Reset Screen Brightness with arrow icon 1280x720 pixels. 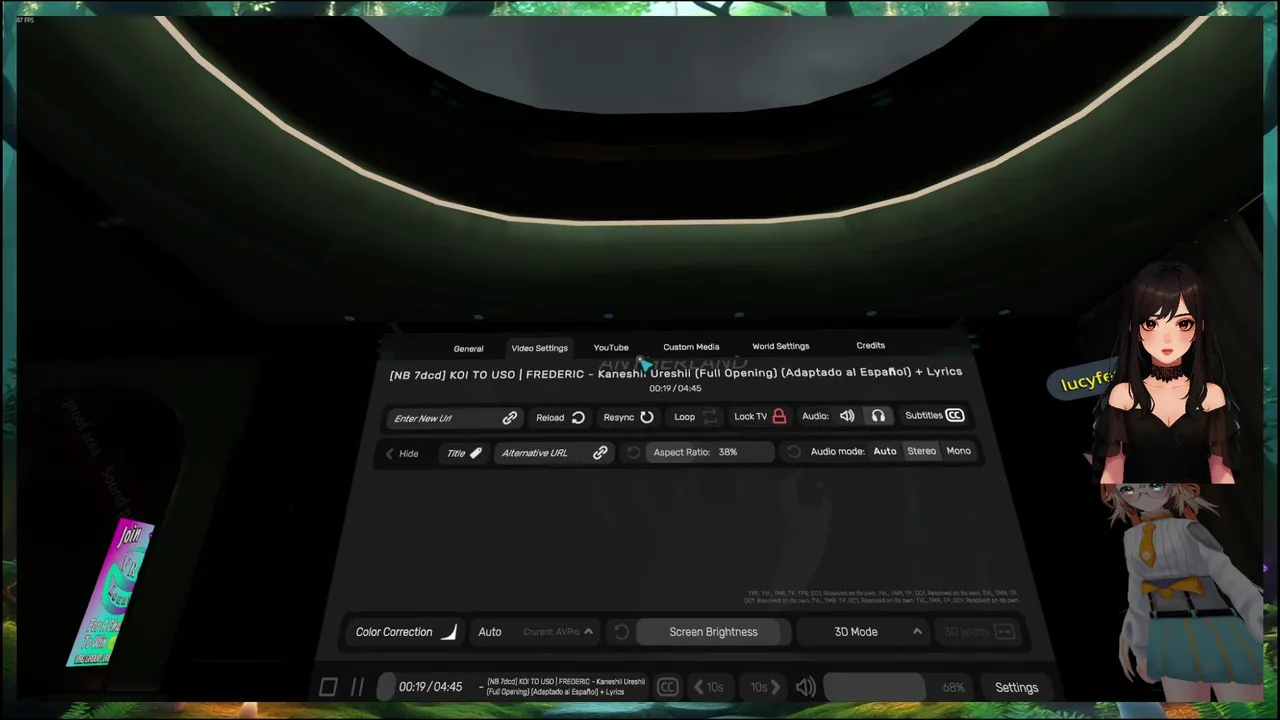point(621,632)
